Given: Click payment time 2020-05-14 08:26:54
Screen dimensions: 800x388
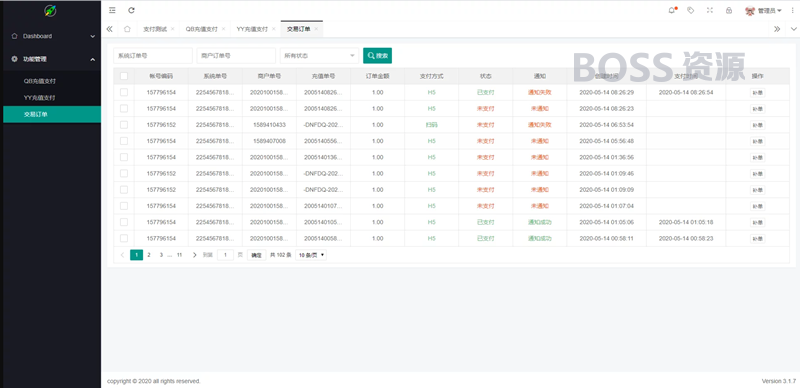Looking at the screenshot, I should pos(686,92).
